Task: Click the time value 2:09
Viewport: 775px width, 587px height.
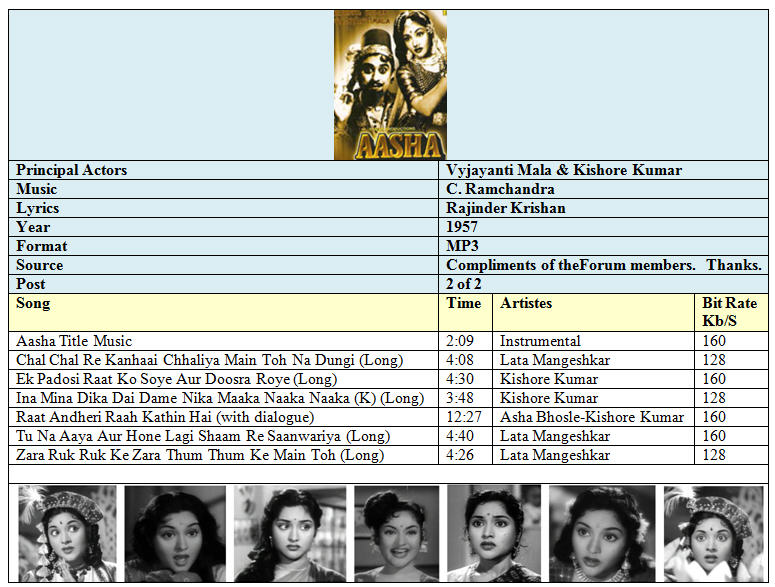Action: pyautogui.click(x=460, y=341)
